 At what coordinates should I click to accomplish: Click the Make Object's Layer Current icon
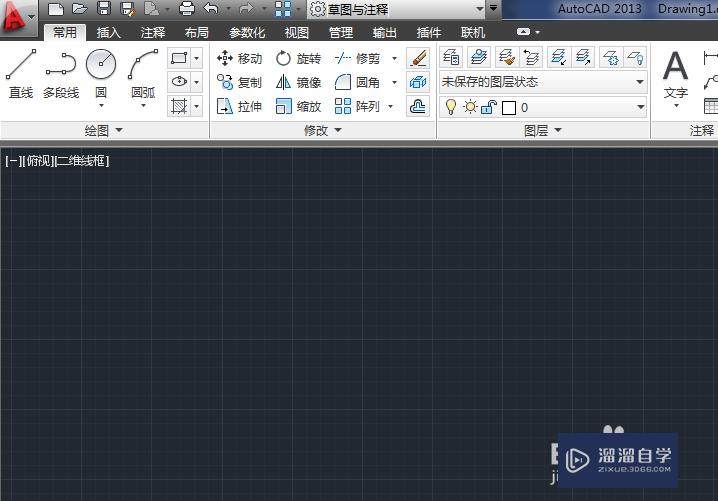point(479,57)
